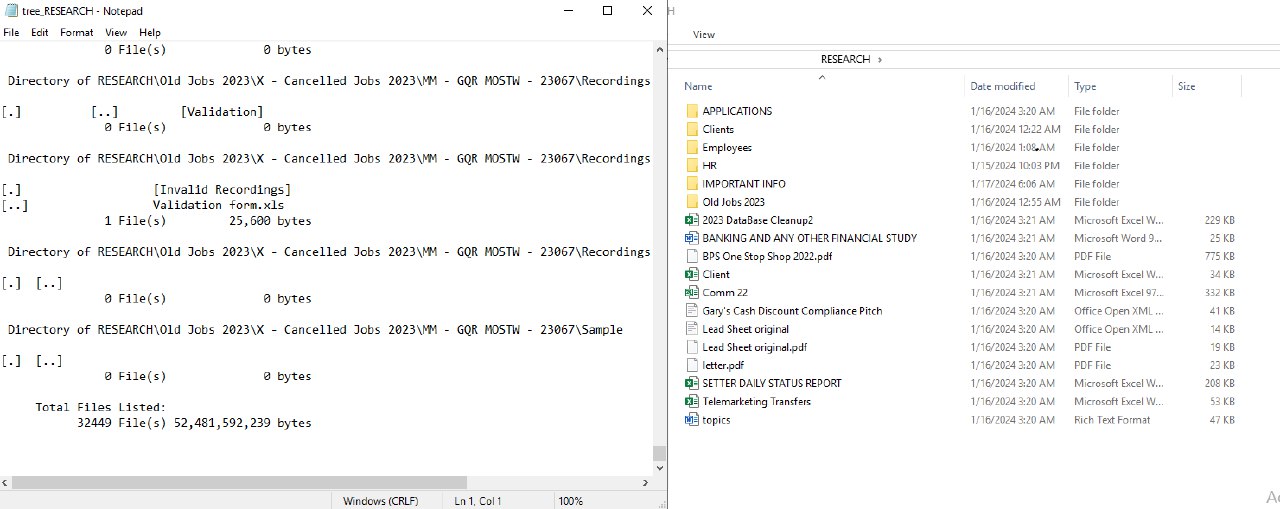Click the SETTER DAILY STATUS REPORT Excel icon
The image size is (1280, 509).
(691, 383)
